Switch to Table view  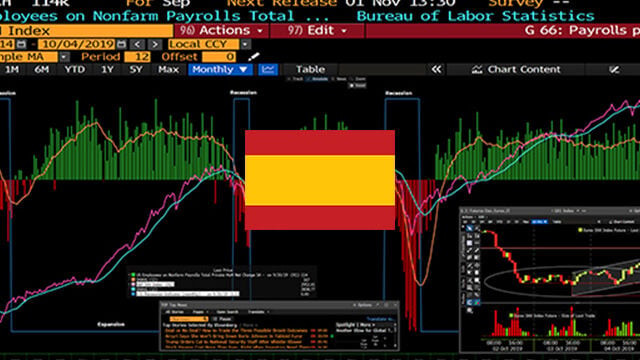click(x=310, y=69)
